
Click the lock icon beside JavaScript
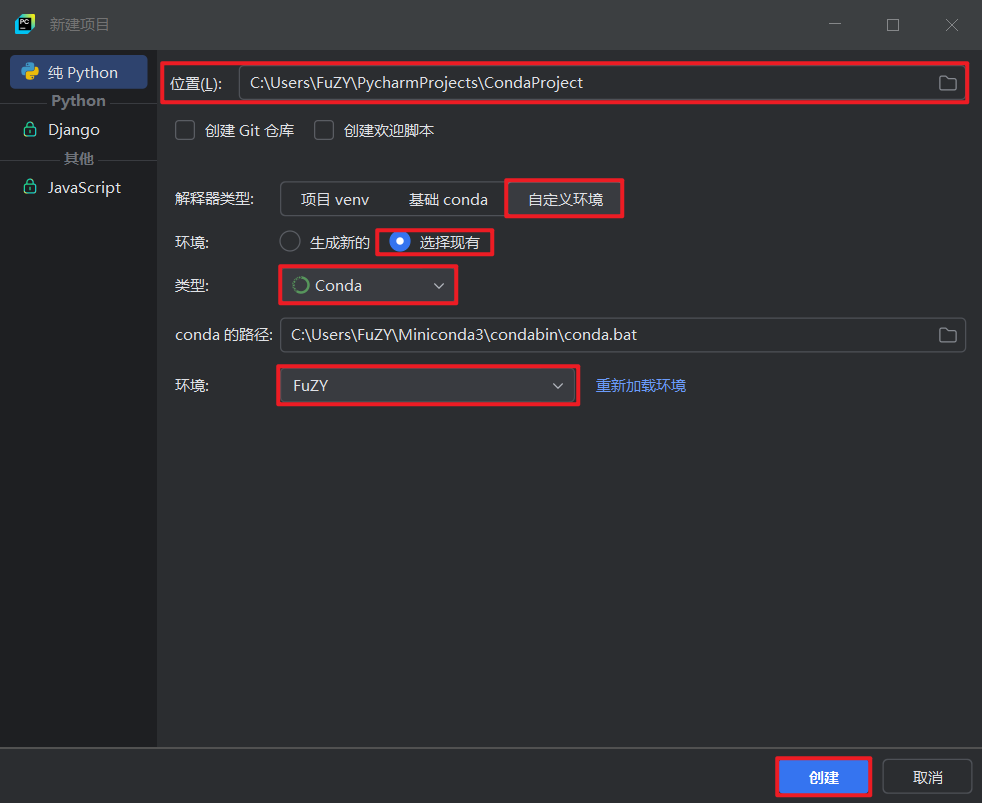[x=29, y=187]
